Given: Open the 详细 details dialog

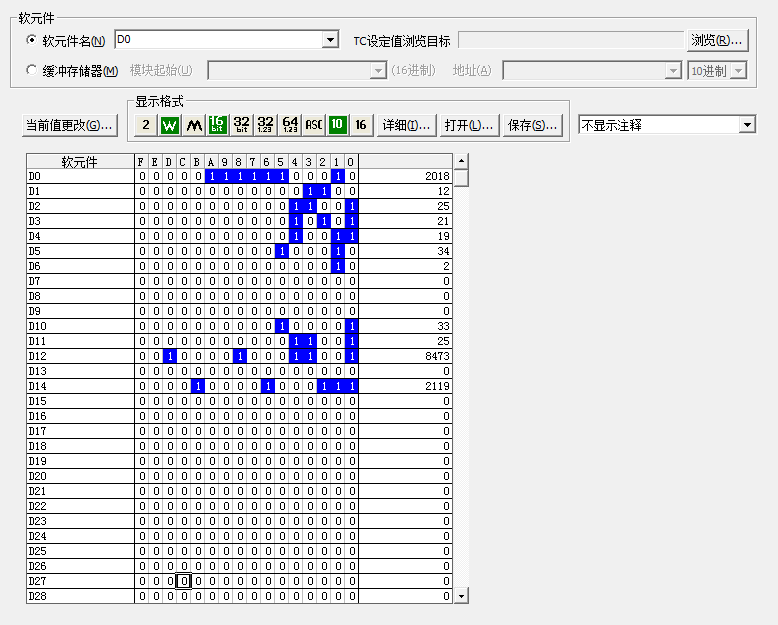Looking at the screenshot, I should [x=406, y=125].
